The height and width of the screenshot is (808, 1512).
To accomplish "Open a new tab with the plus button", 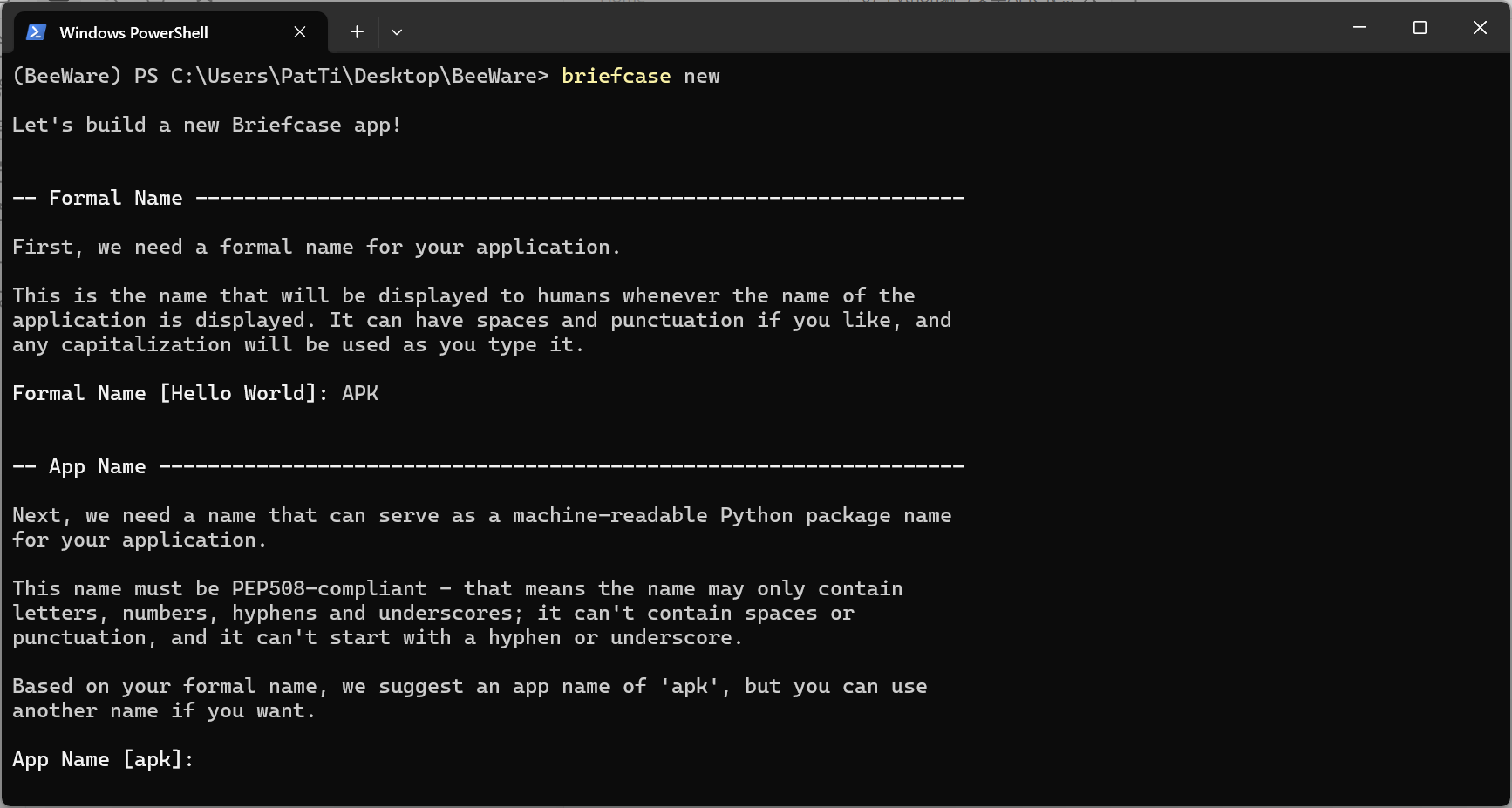I will coord(357,32).
